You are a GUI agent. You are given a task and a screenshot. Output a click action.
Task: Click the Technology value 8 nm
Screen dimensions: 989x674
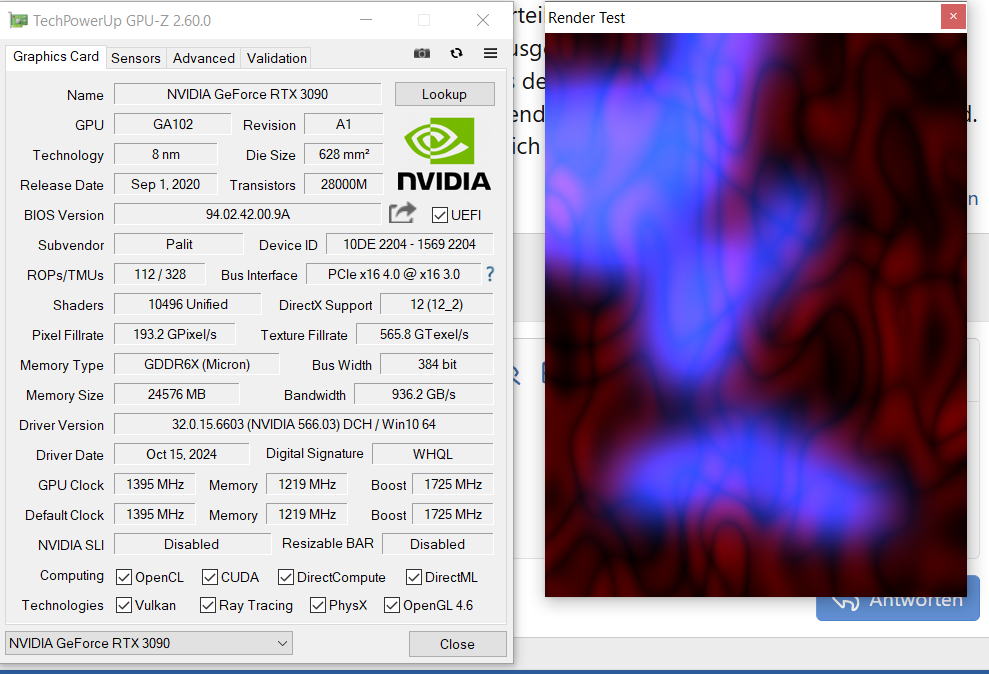165,154
